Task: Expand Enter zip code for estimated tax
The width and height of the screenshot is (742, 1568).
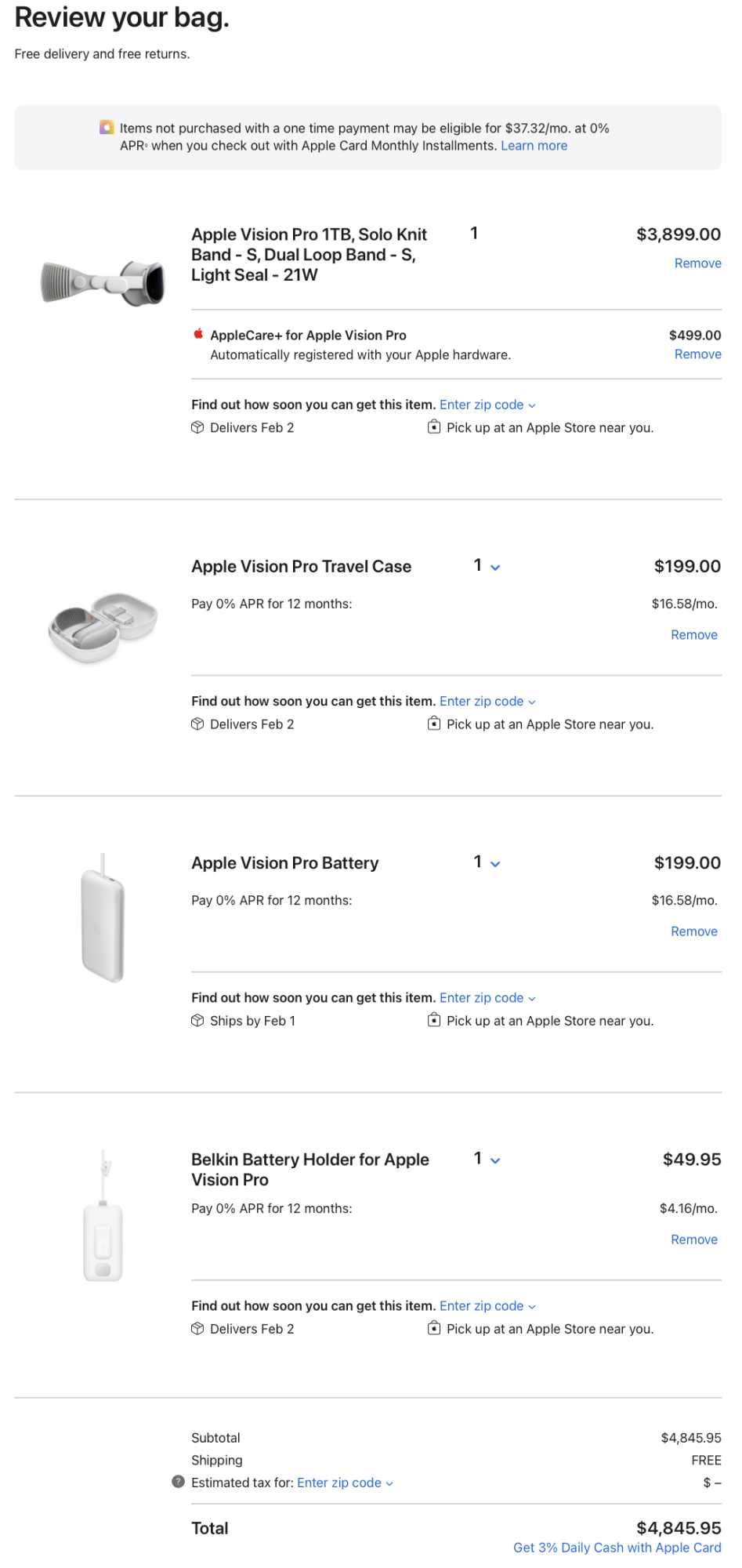Action: [345, 1483]
